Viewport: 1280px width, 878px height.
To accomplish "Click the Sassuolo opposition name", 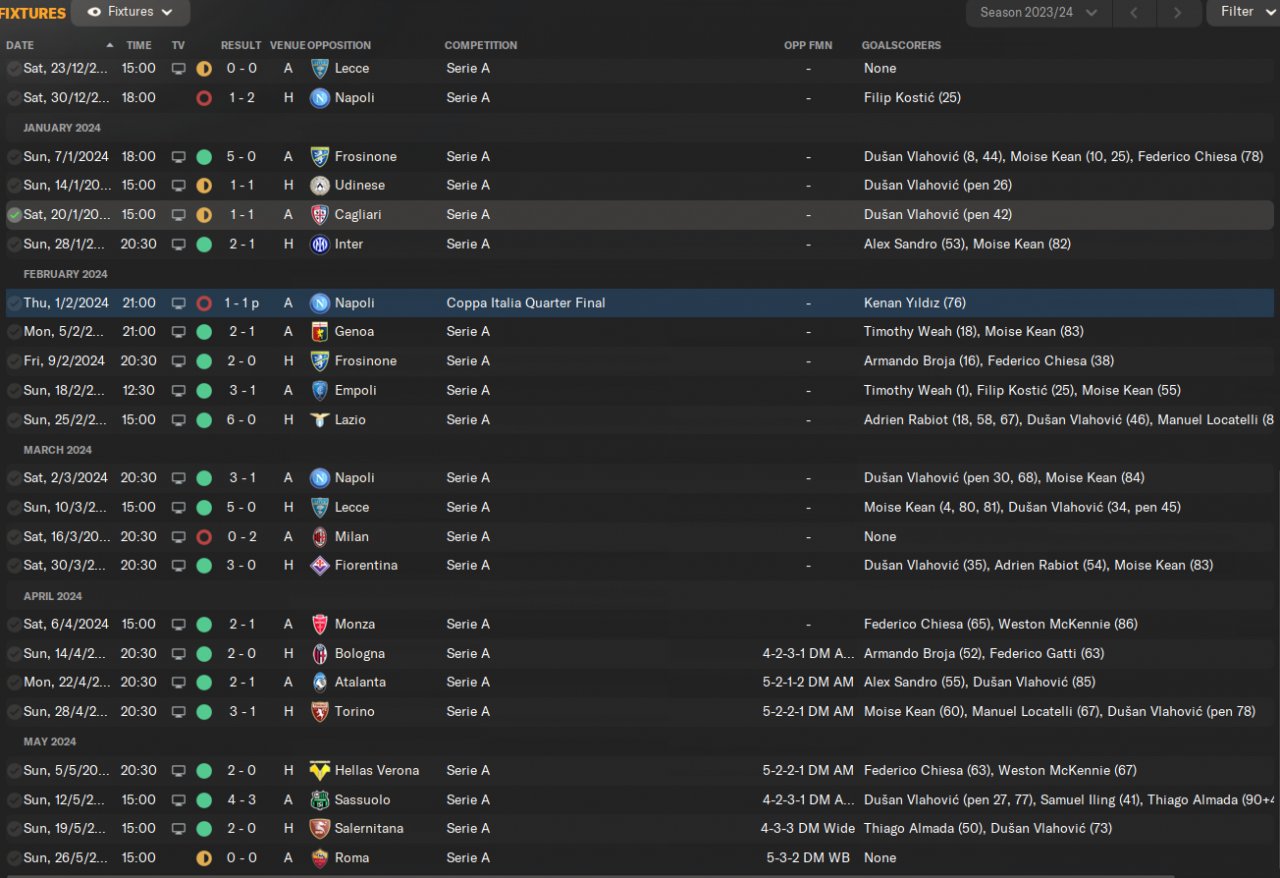I will pyautogui.click(x=363, y=800).
